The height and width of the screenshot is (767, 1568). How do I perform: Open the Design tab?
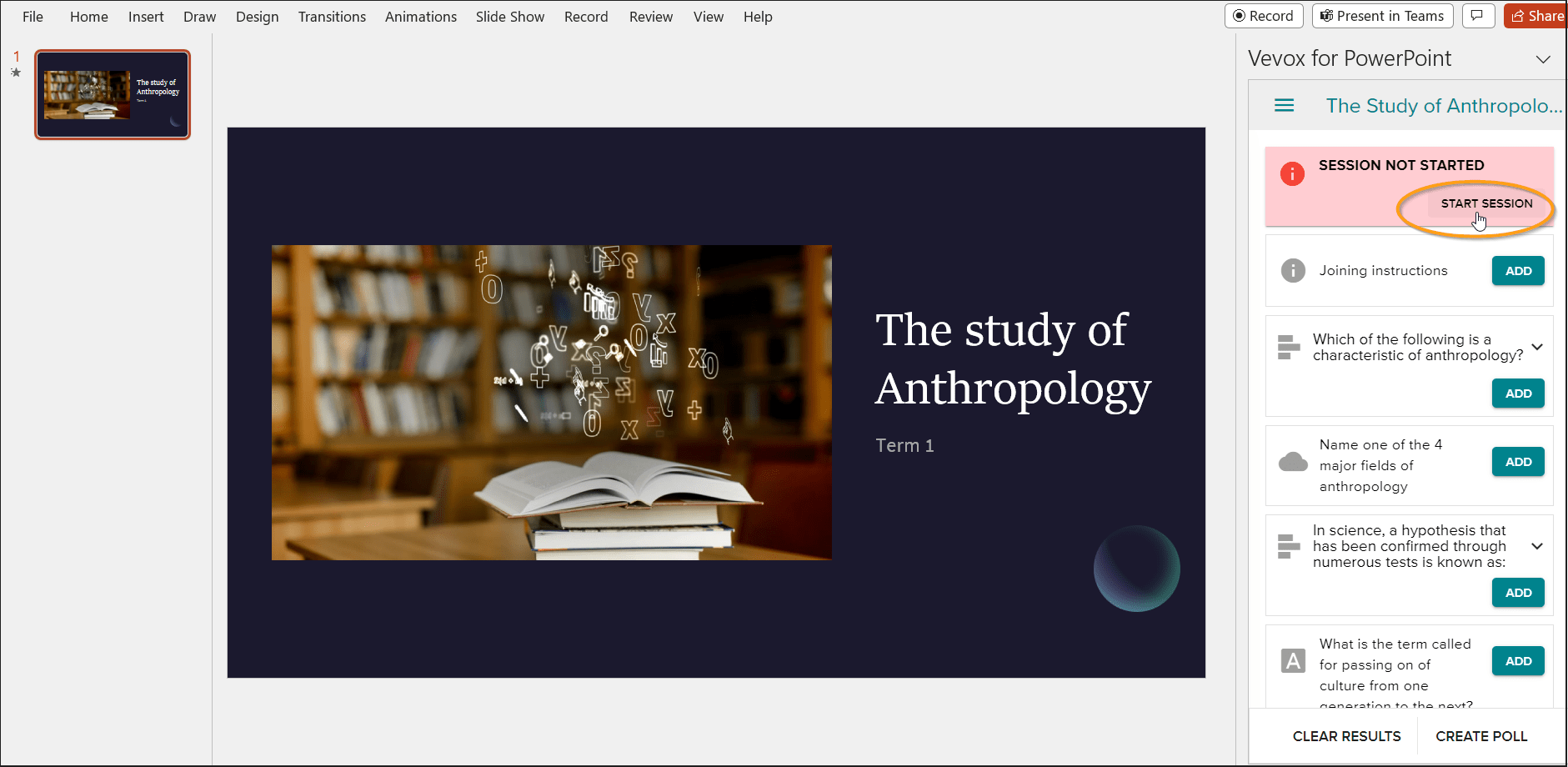[x=258, y=17]
